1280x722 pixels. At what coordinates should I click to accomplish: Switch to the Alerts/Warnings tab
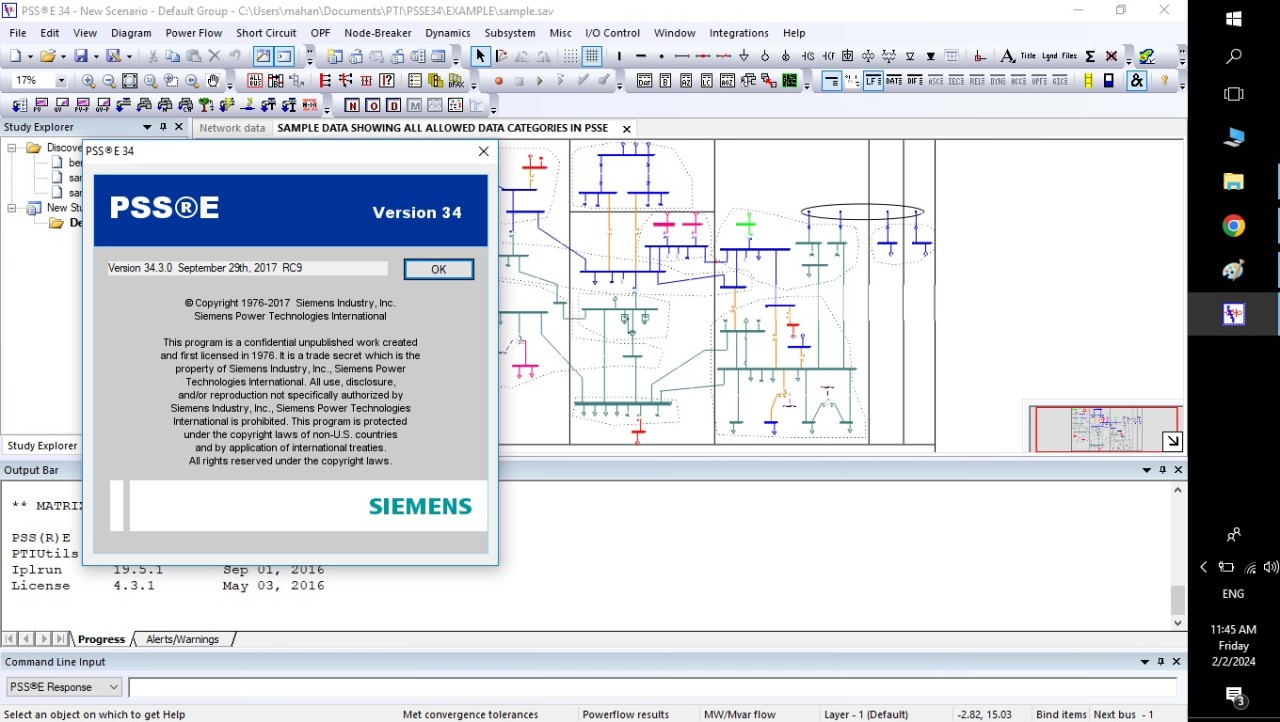click(x=182, y=639)
